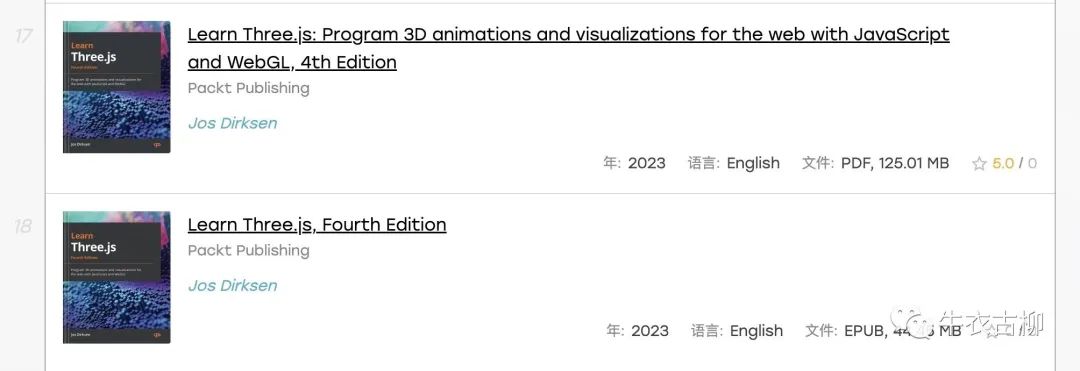
Task: Open the Learn Three.js Fourth Edition EPUB cover thumbnail
Action: click(x=116, y=277)
